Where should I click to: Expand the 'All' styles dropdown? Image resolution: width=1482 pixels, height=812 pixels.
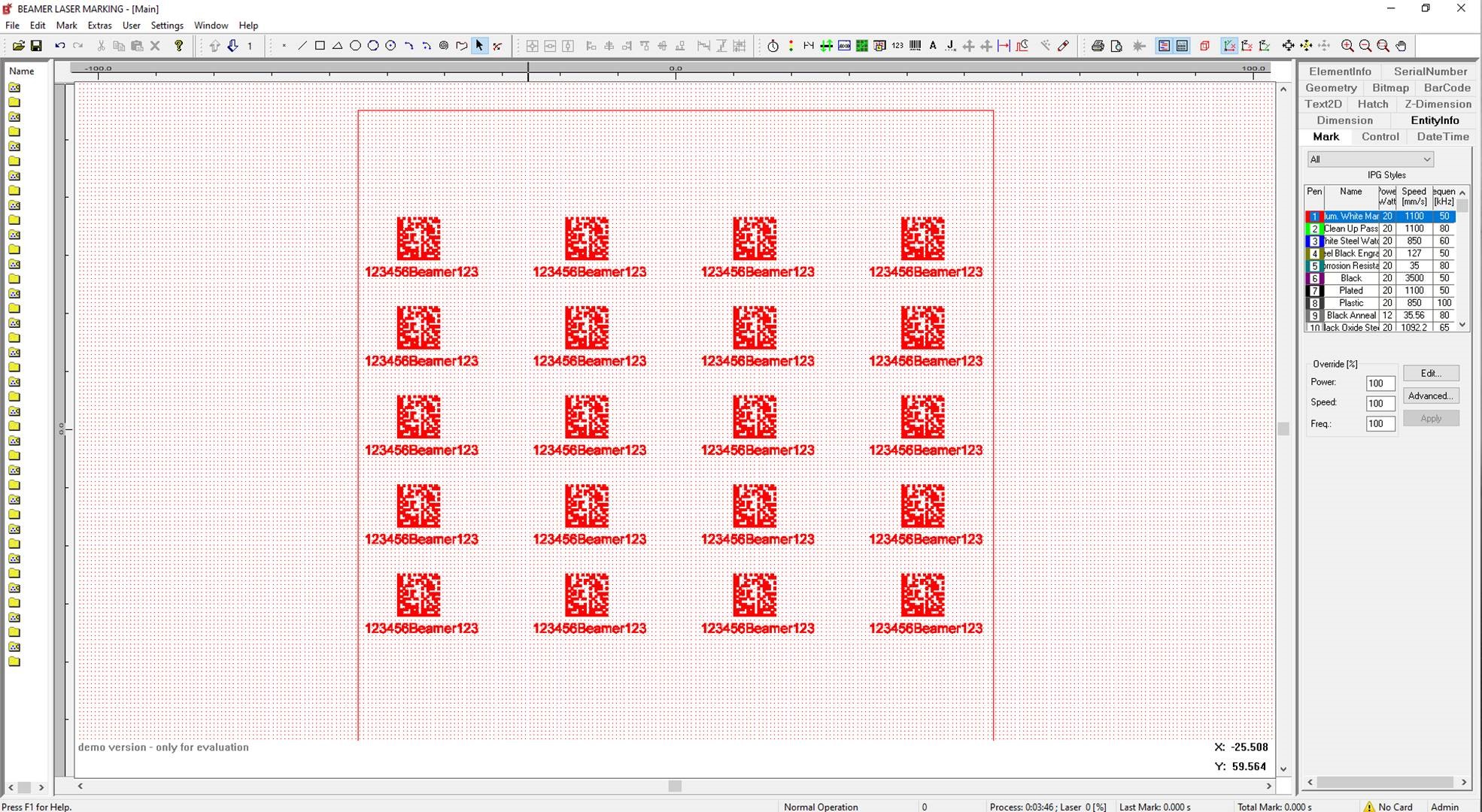point(1426,159)
